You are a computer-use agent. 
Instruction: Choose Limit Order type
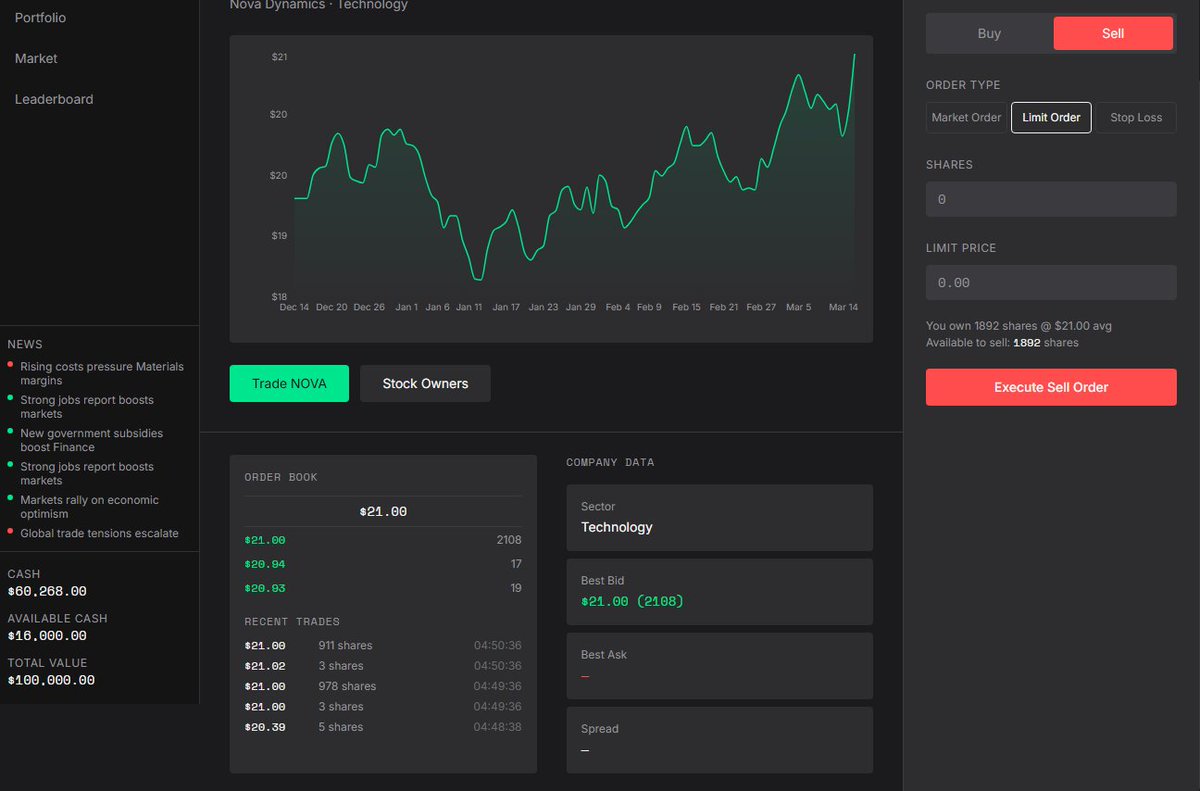1051,117
